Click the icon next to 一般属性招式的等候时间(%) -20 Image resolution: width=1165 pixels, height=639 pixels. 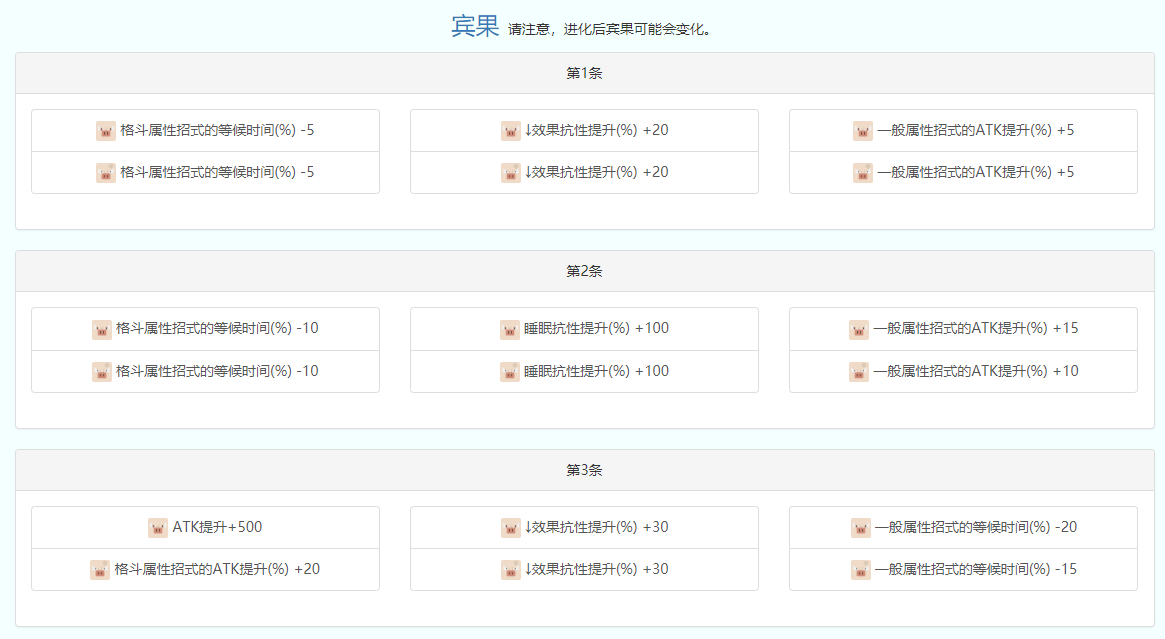coord(861,527)
